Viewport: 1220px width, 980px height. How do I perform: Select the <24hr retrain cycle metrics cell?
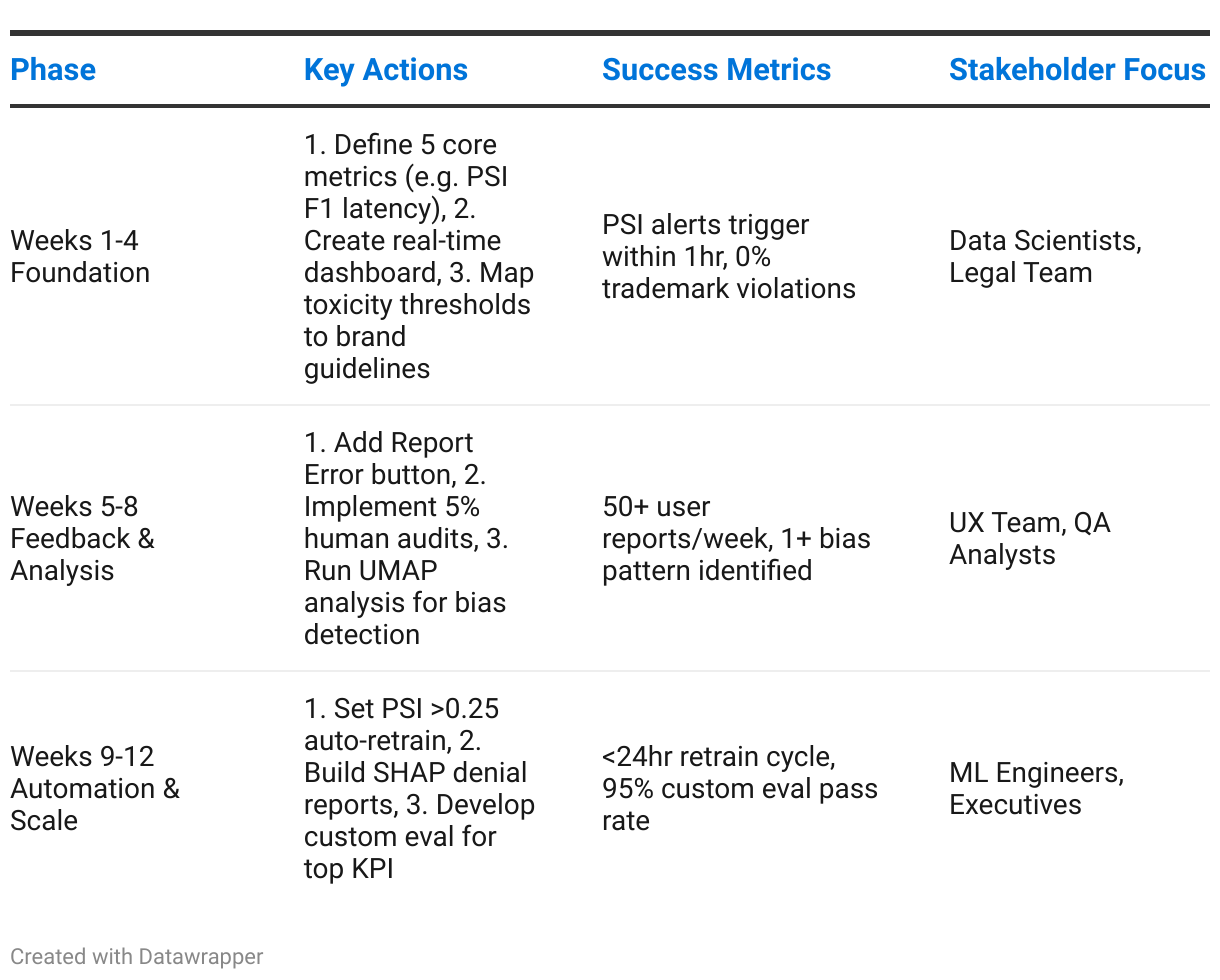(x=740, y=789)
